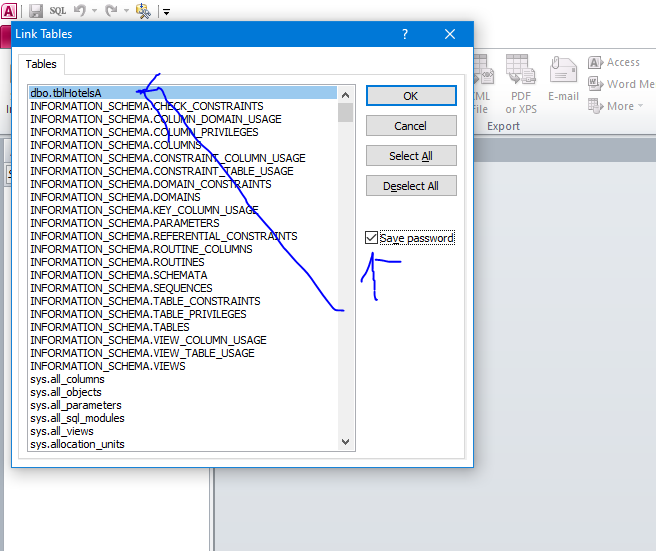Select INFORMATION_SCHEMA.REFERENTIAL_CONSTRAINTS row
This screenshot has width=656, height=551.
tap(183, 236)
